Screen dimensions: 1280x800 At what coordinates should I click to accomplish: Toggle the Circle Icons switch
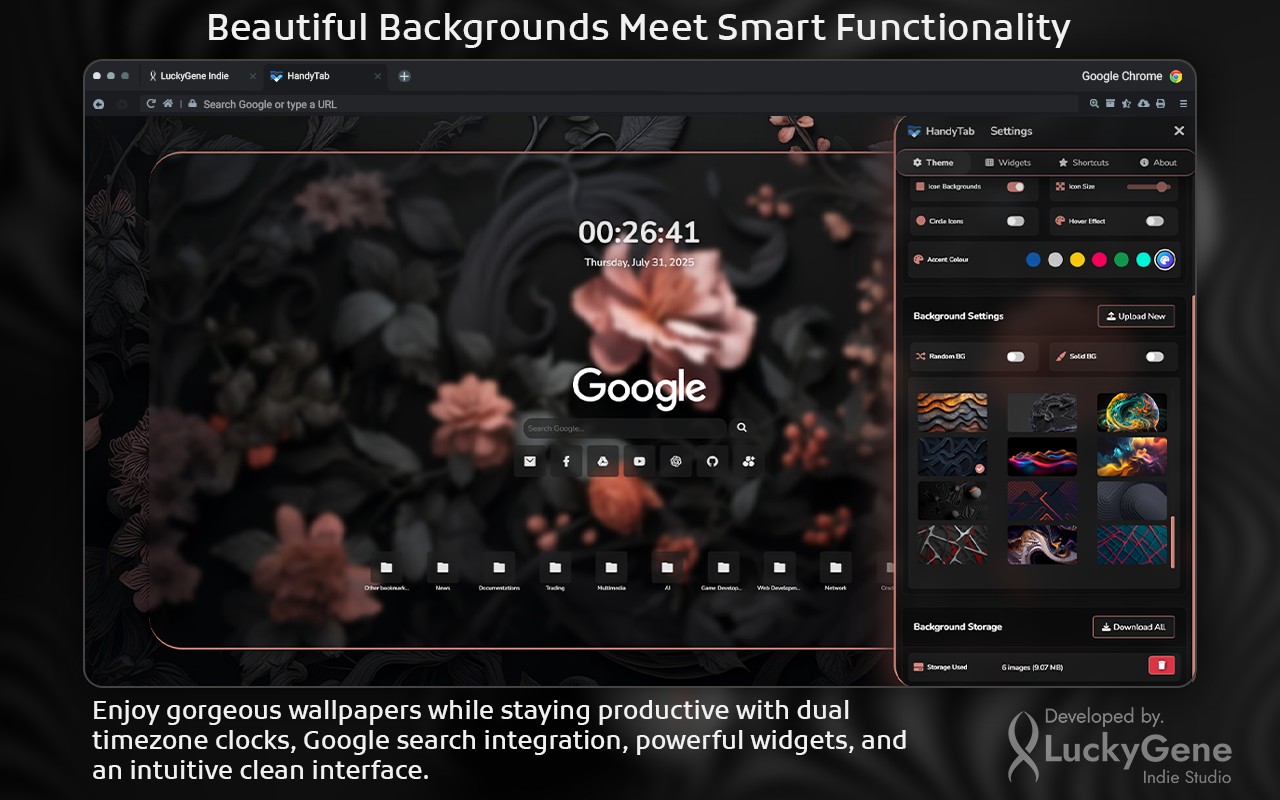coord(1015,221)
